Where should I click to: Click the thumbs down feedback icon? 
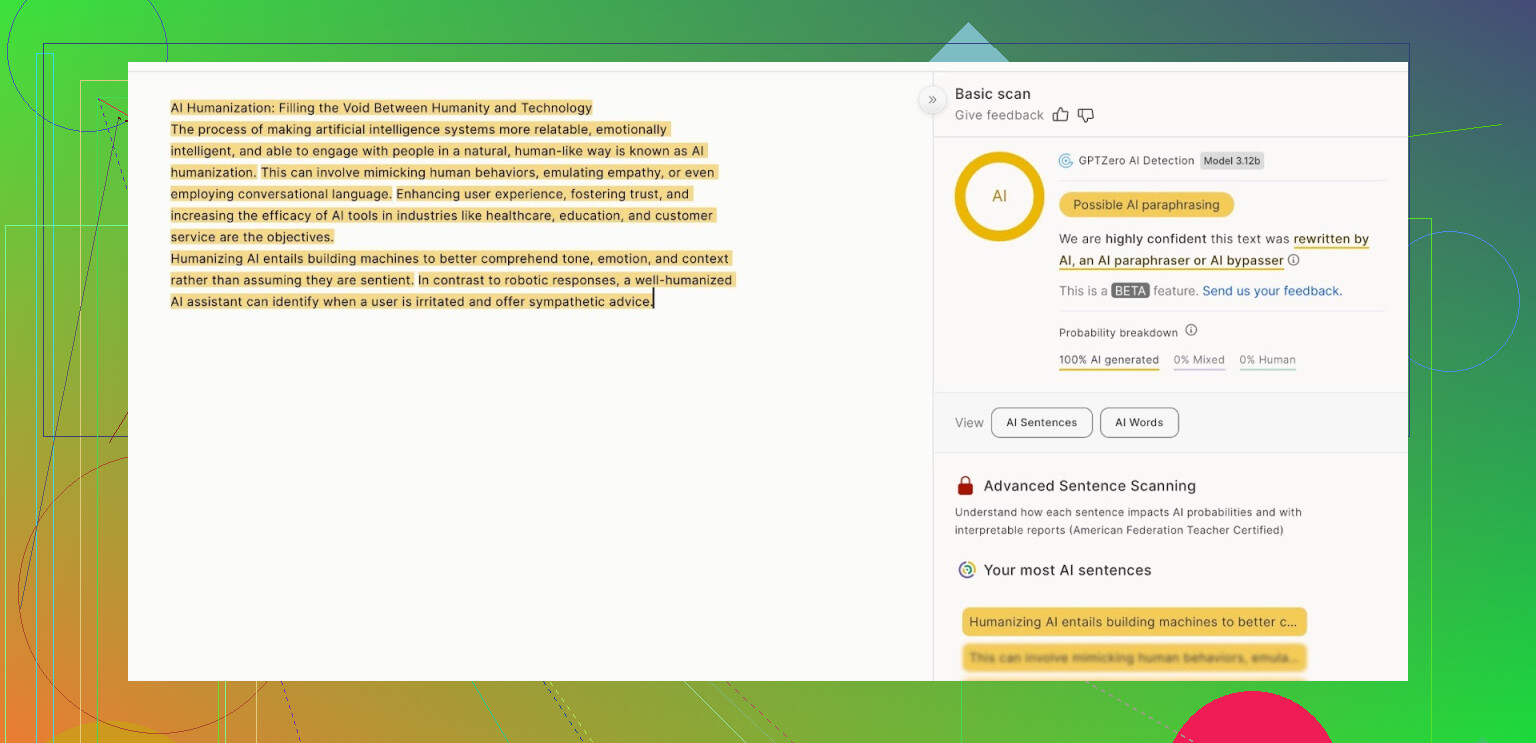pos(1086,115)
